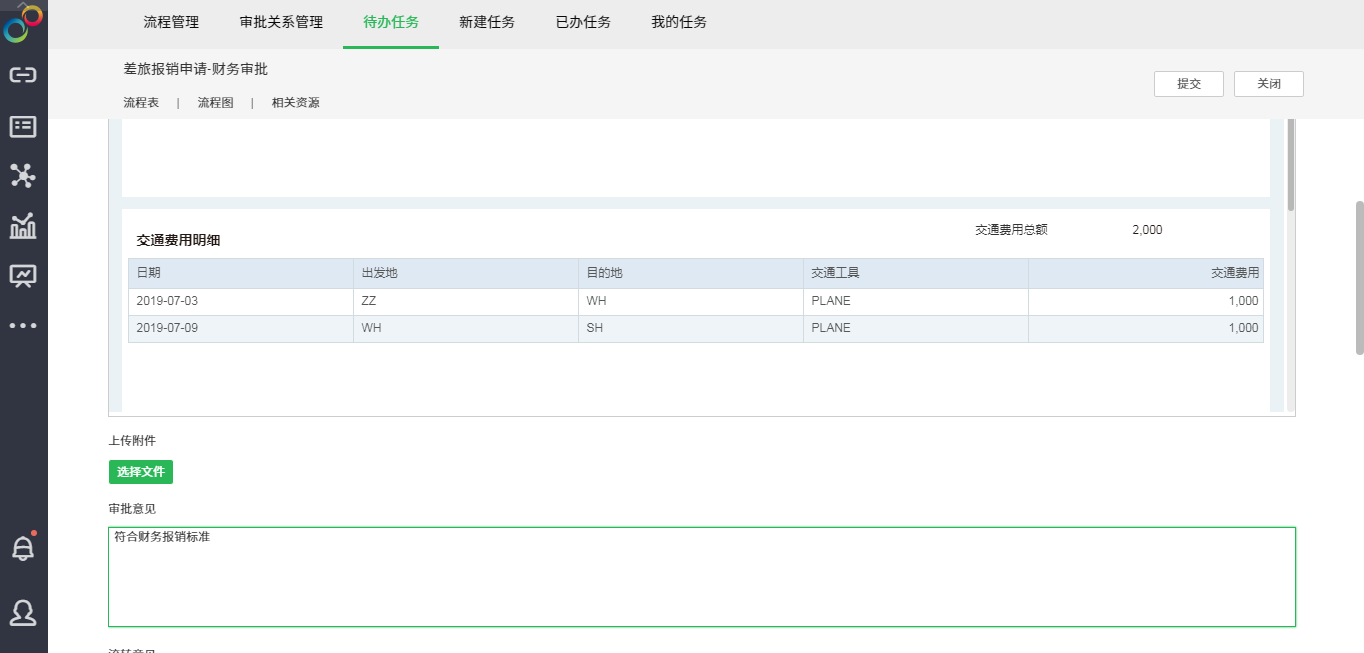The image size is (1364, 653).
Task: Switch to 流程管理 tab
Action: click(x=171, y=22)
